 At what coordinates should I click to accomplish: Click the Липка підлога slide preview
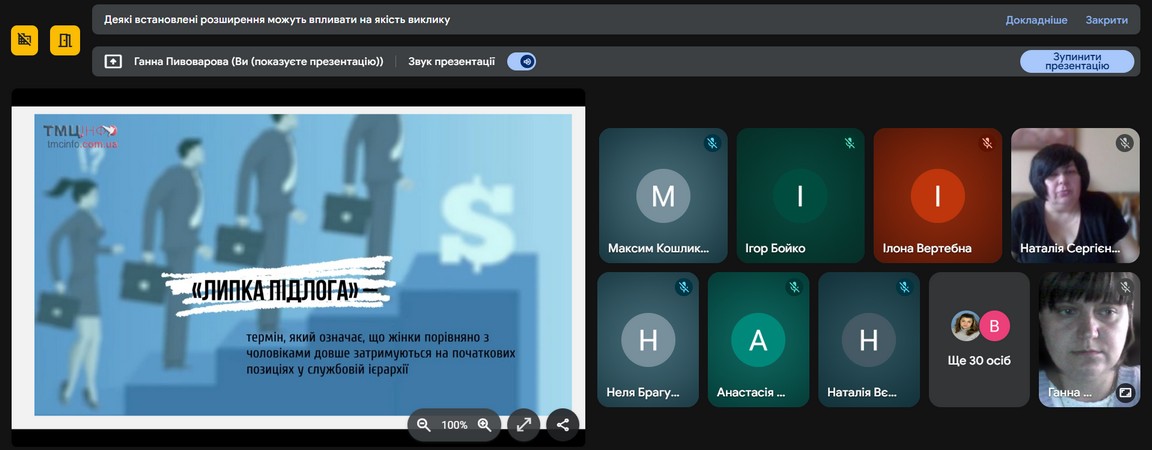coord(300,265)
